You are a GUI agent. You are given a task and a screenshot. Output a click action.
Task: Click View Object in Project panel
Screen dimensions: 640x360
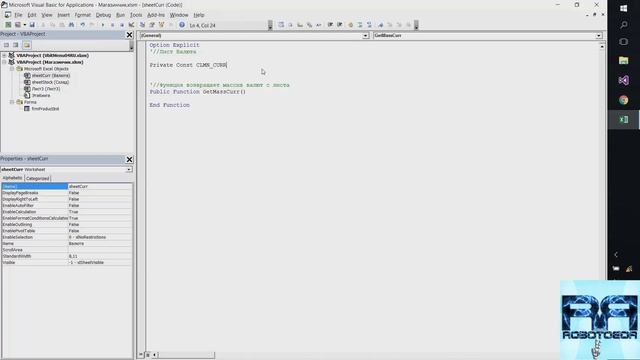(16, 45)
